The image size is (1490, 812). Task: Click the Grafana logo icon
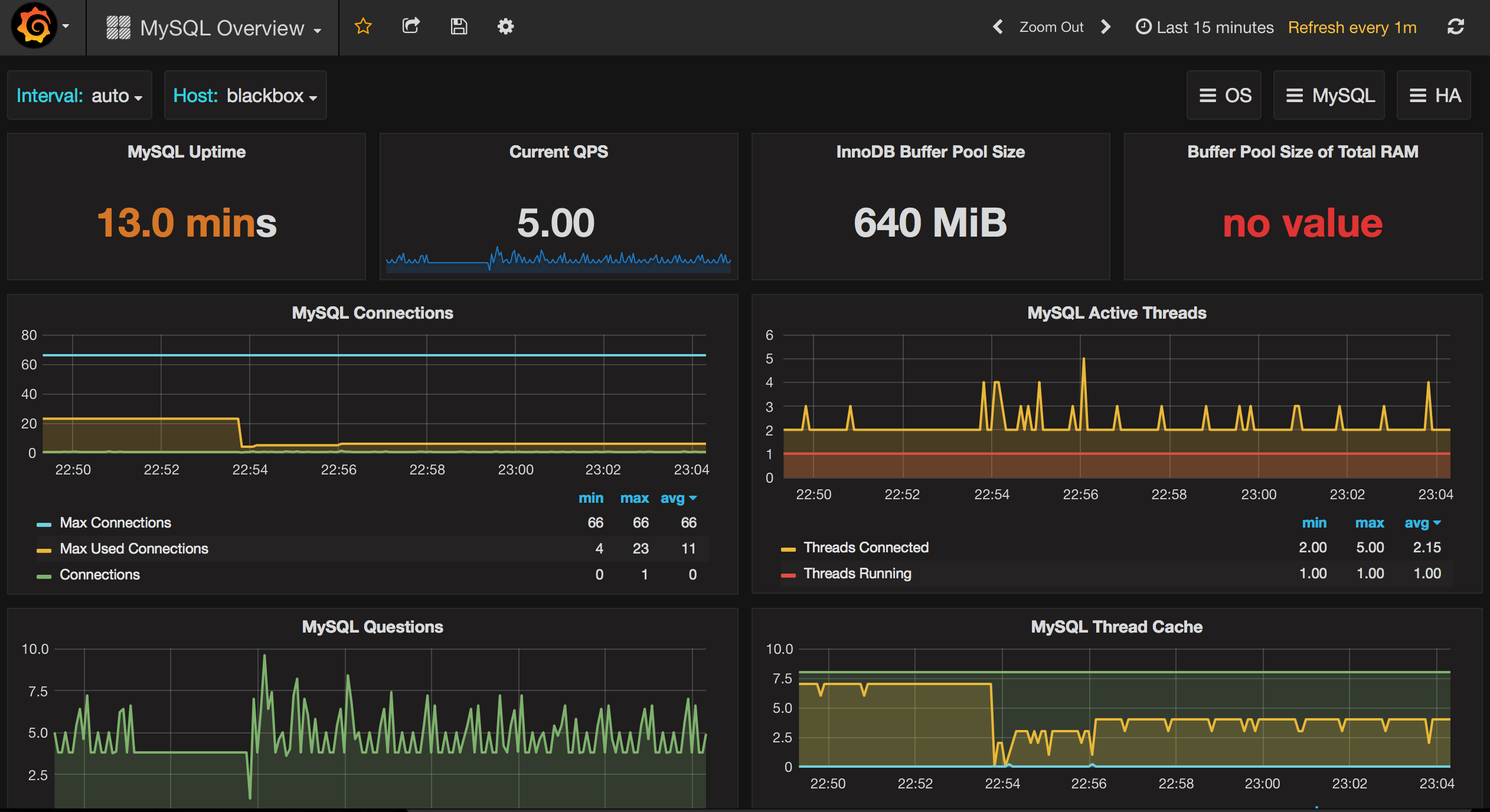click(x=34, y=27)
